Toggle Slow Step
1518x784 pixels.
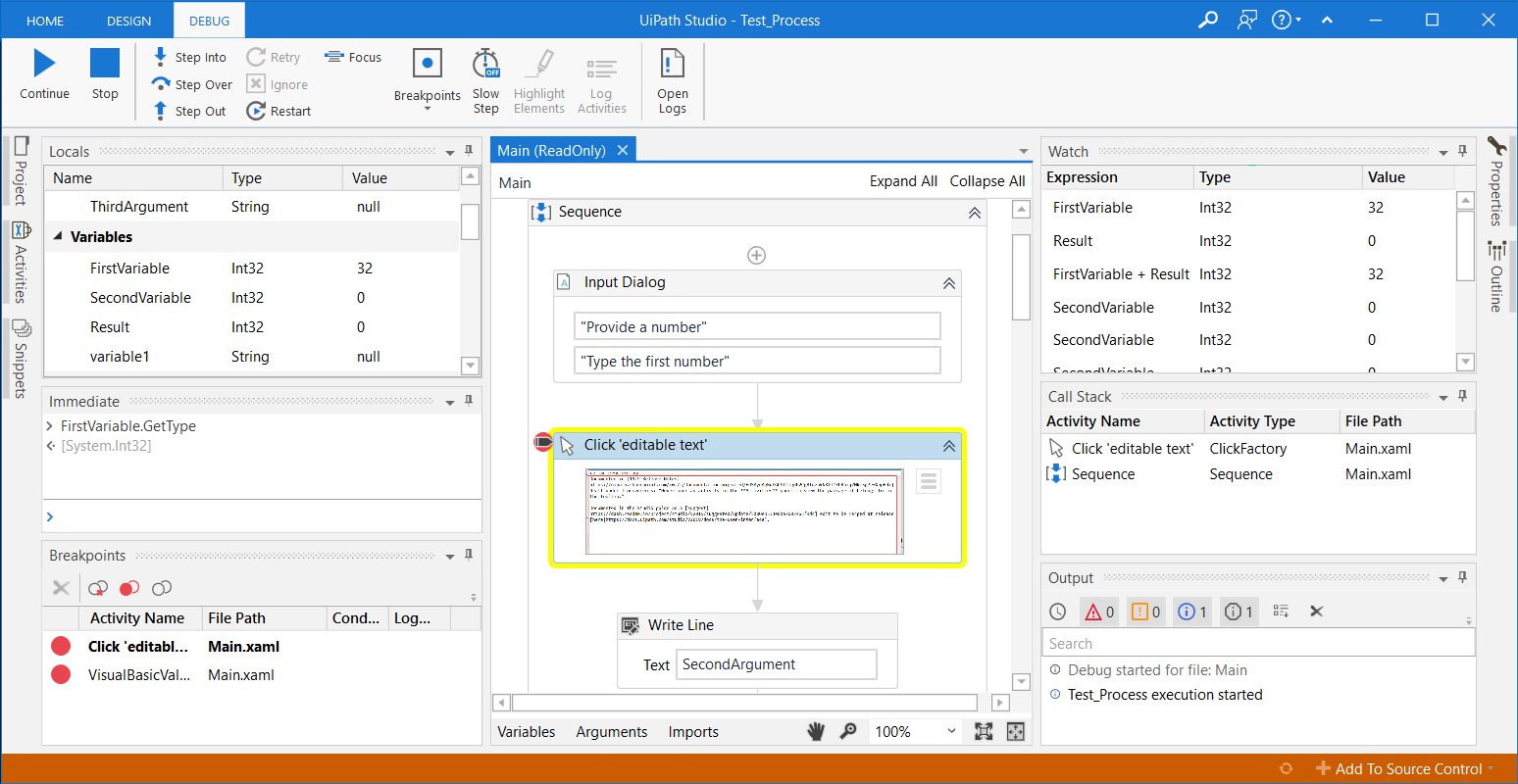pyautogui.click(x=485, y=80)
